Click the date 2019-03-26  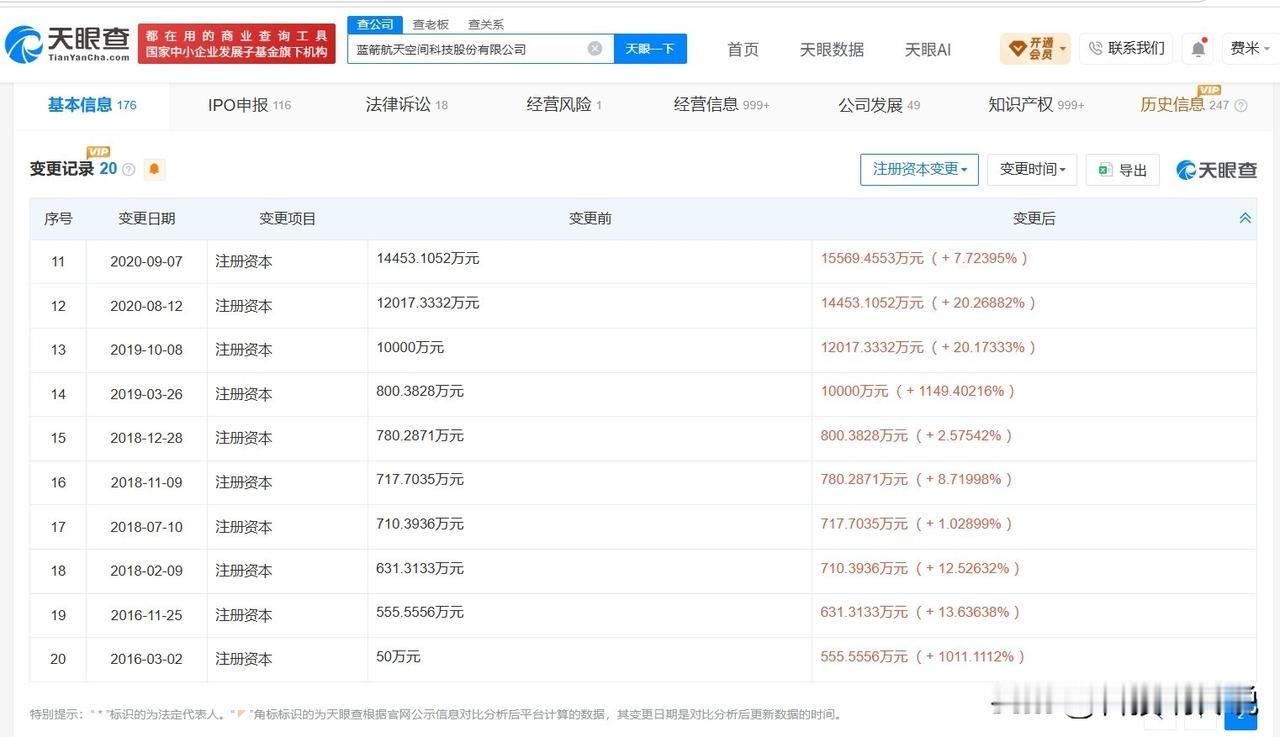[x=147, y=394]
